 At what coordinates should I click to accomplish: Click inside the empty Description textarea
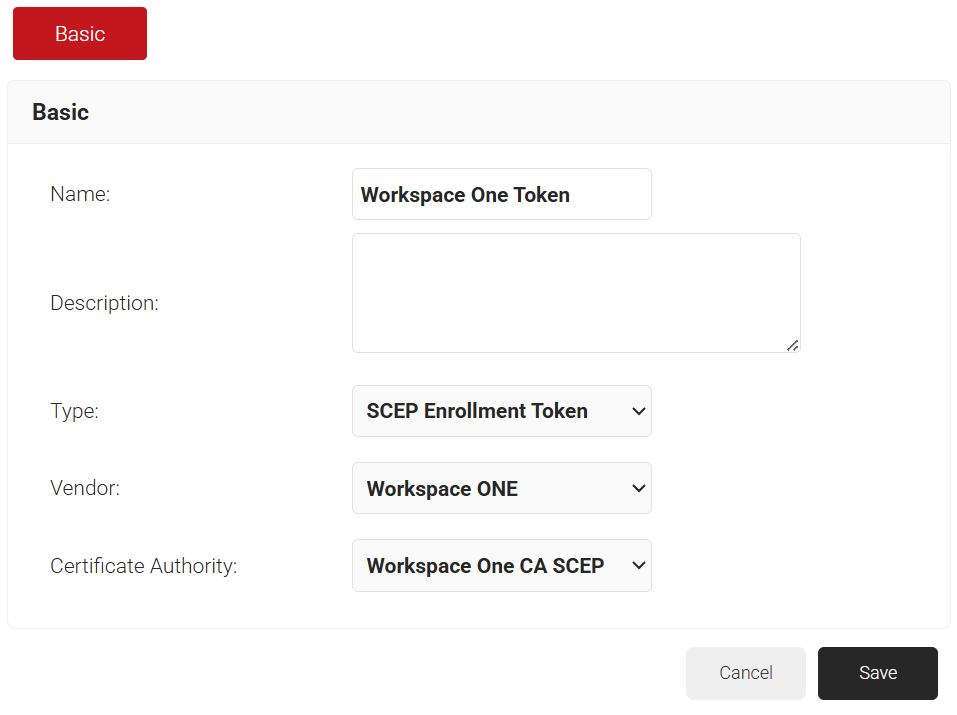576,293
